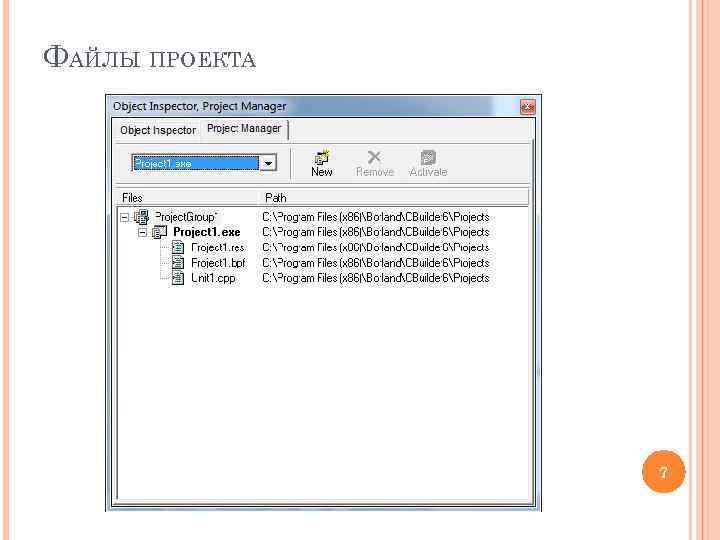Click the path text in Project1.res row
Image resolution: width=720 pixels, height=540 pixels.
[x=376, y=248]
